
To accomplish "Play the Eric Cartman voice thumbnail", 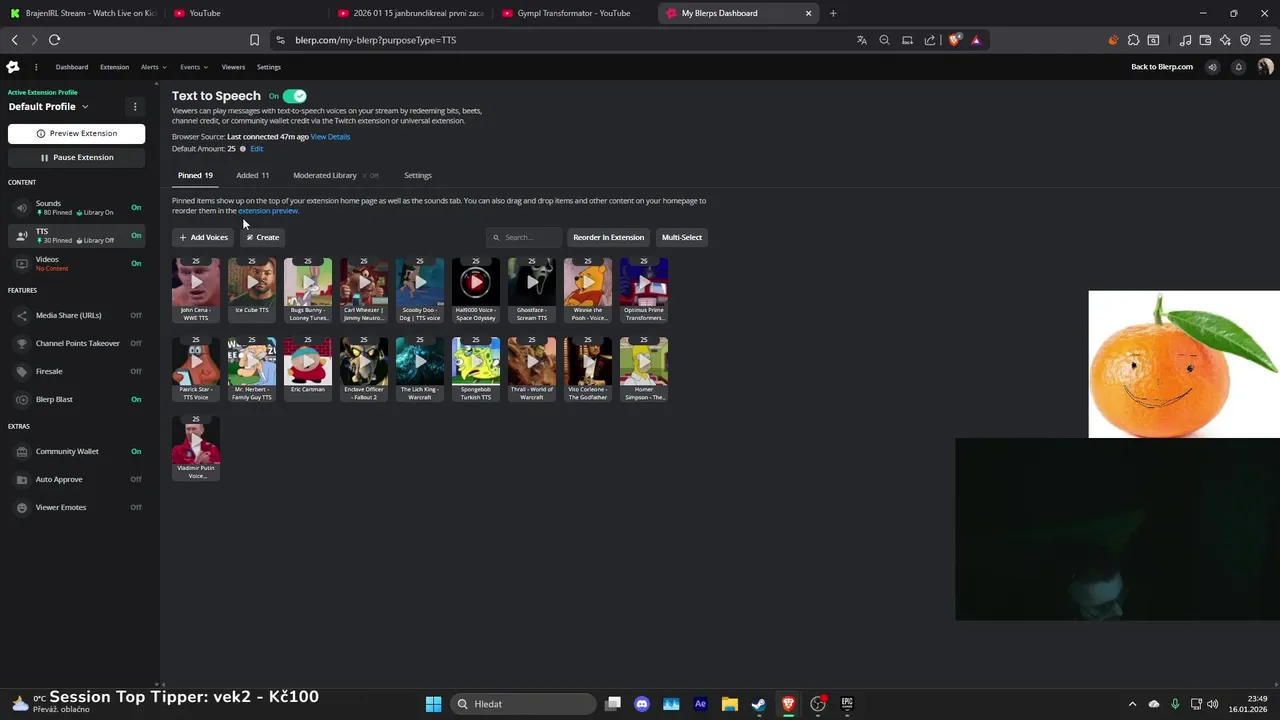I will pos(308,361).
